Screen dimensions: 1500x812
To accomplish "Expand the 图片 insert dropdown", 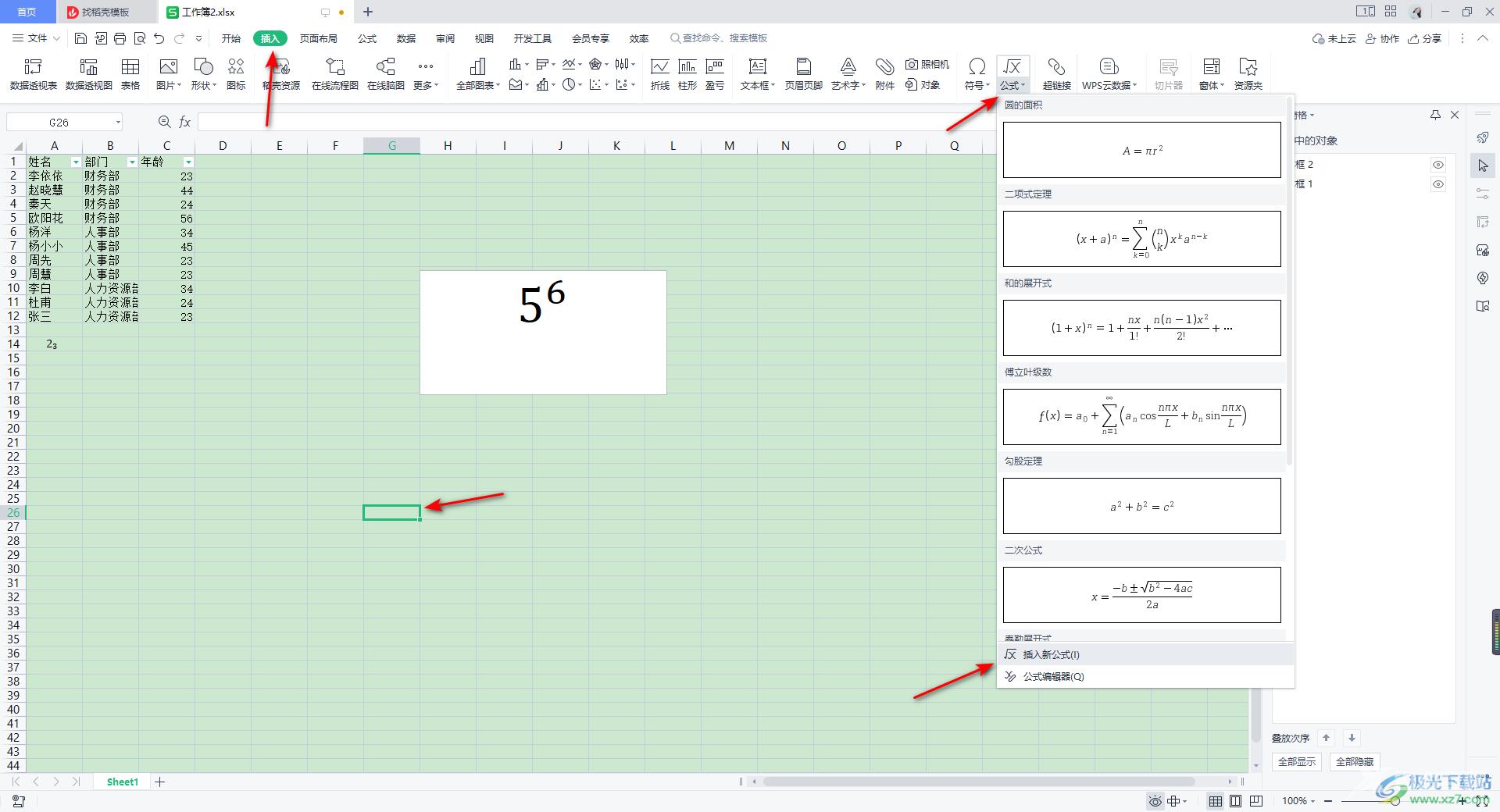I will pos(169,85).
